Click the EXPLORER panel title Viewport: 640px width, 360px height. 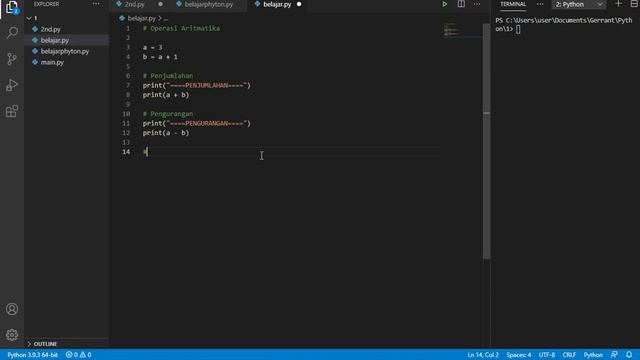47,4
